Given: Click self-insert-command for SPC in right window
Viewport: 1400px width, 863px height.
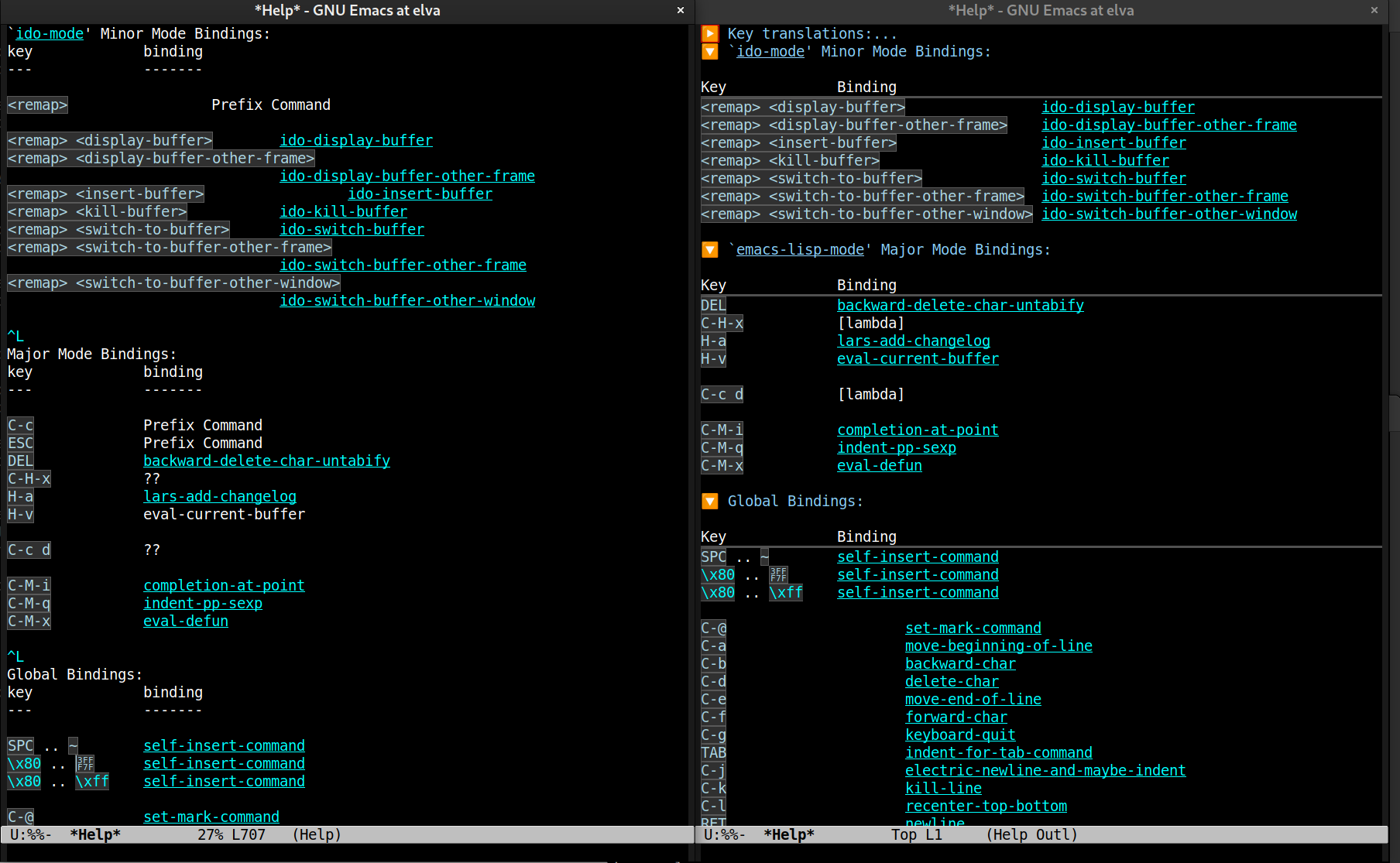Looking at the screenshot, I should [918, 556].
